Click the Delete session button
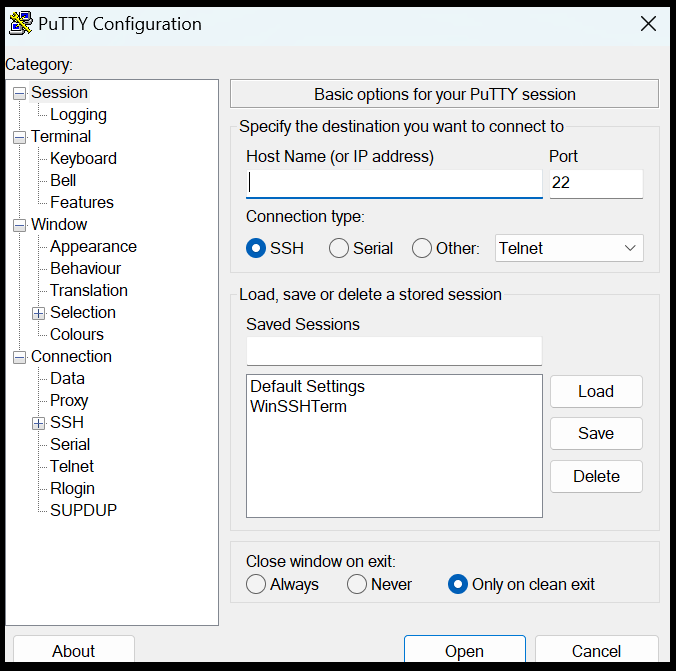This screenshot has height=671, width=676. pos(596,477)
